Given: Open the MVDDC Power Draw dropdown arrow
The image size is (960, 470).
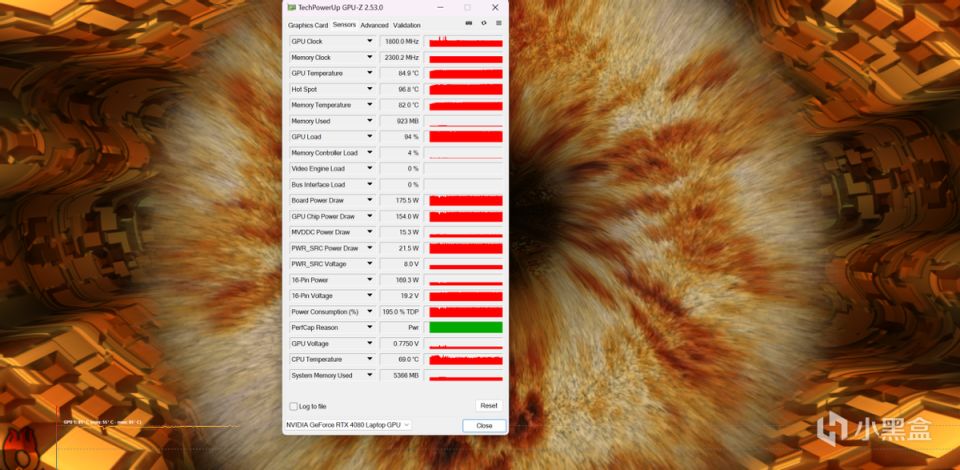Looking at the screenshot, I should (x=370, y=232).
